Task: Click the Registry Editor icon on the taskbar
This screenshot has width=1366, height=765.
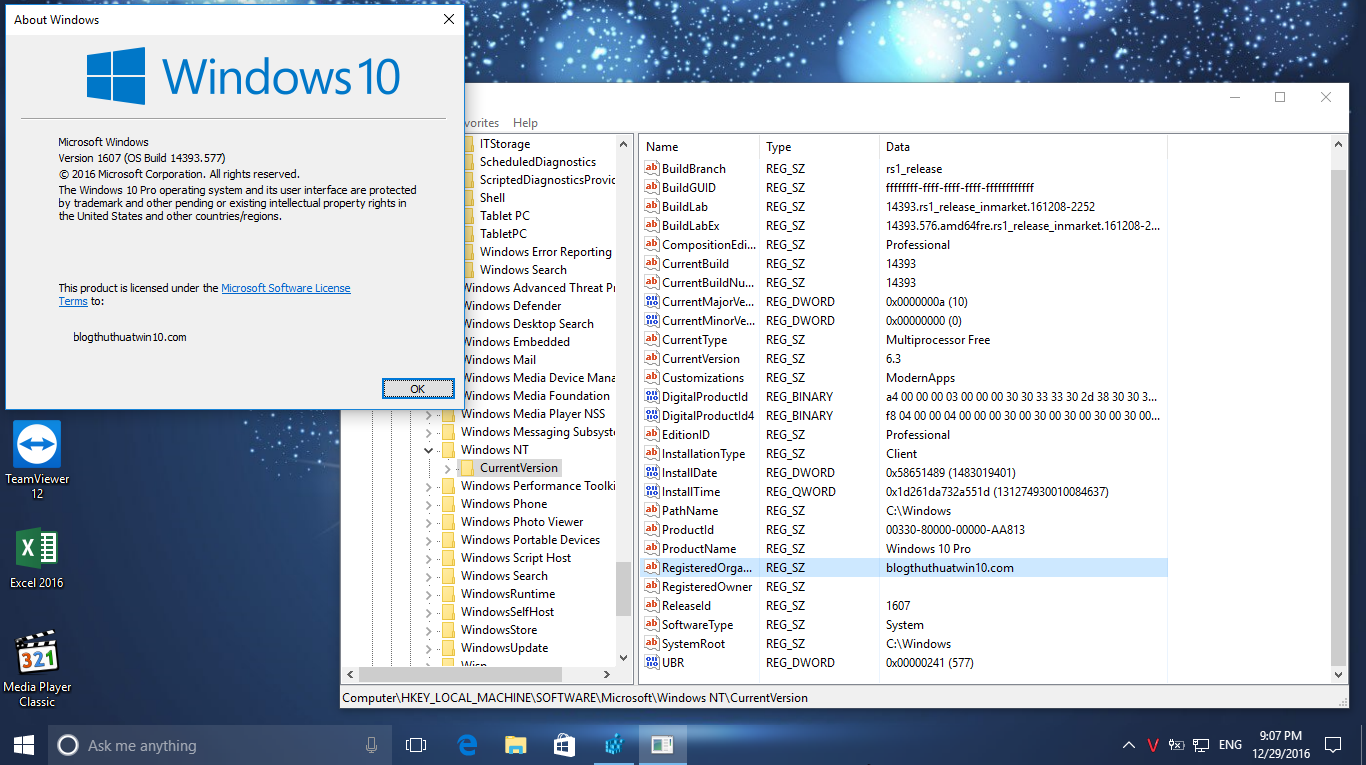Action: (x=614, y=744)
